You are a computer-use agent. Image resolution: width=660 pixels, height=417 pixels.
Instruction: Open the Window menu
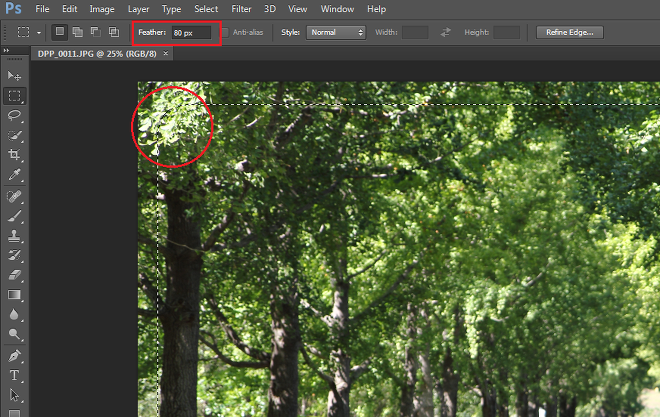coord(337,9)
